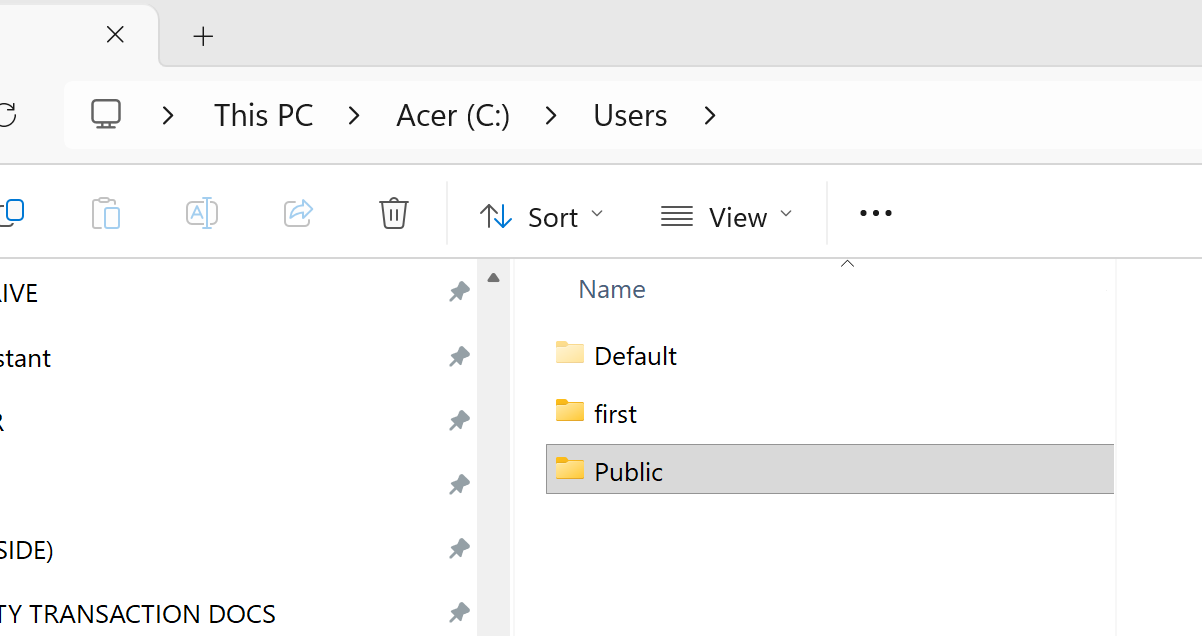Viewport: 1202px width, 636px height.
Task: Open the See more three-dots menu
Action: [875, 213]
